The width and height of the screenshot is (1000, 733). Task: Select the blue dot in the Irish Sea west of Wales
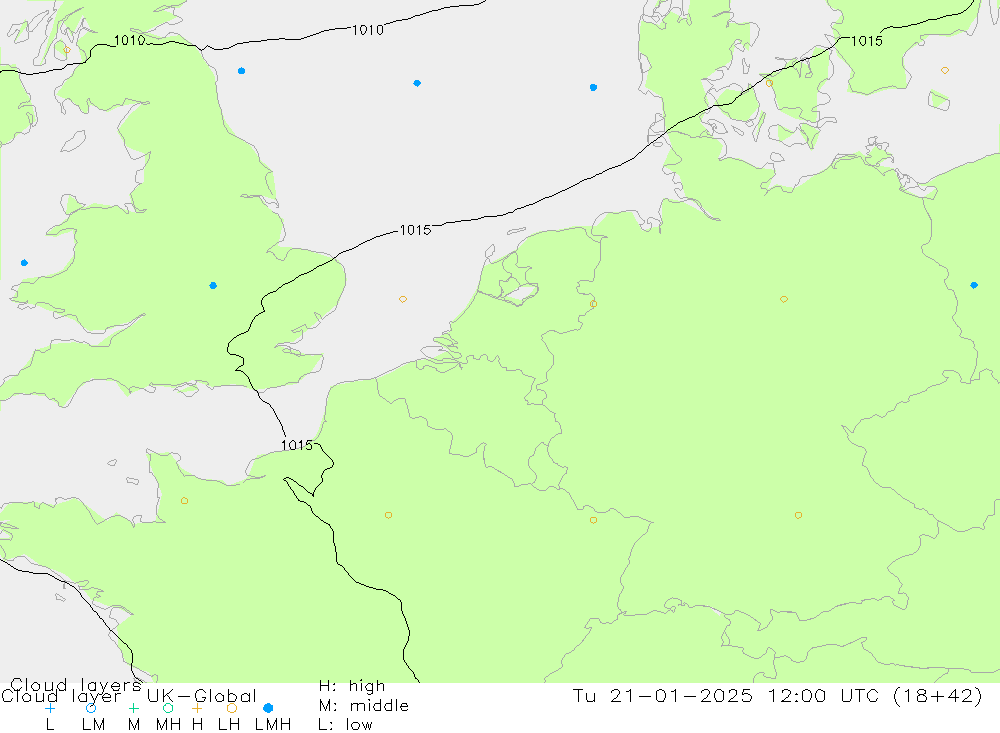[x=24, y=263]
